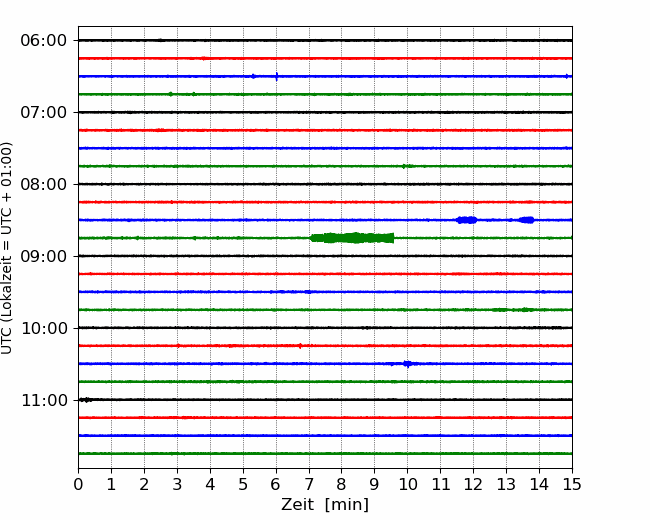Click the black signal wiggle at start of 11:00 trace
The image size is (650, 520).
click(86, 400)
